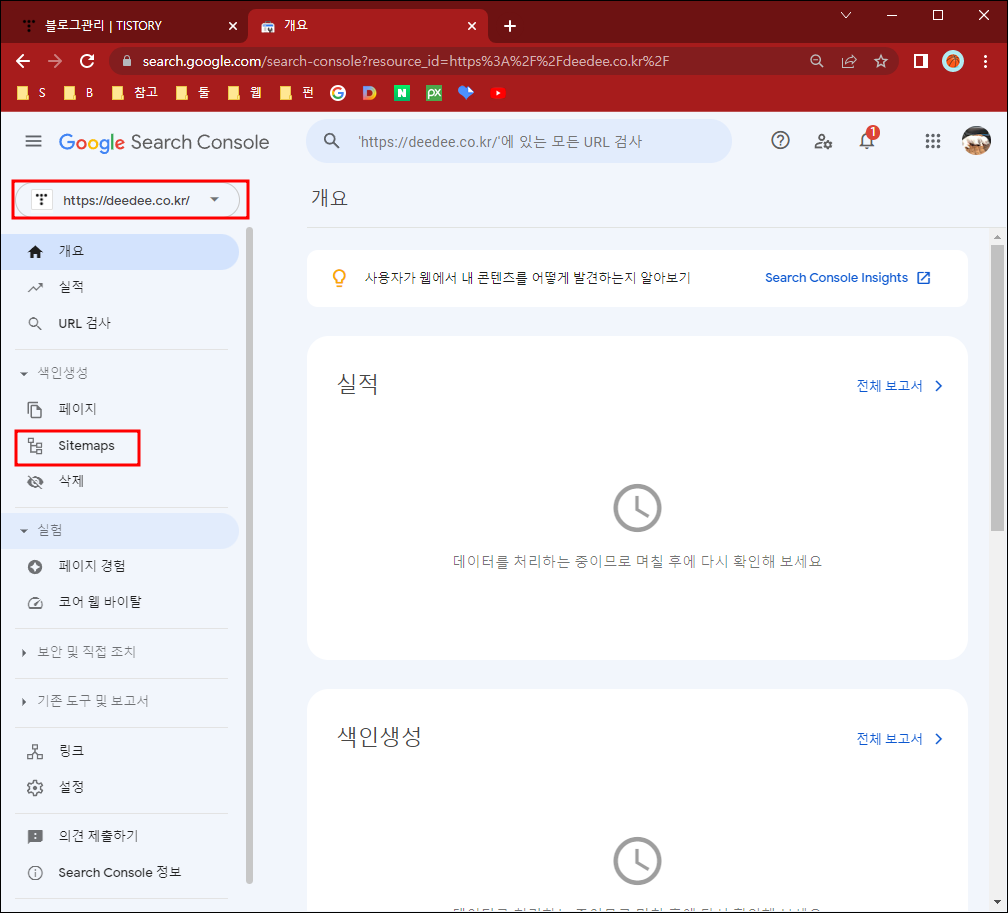Open the Help question mark icon
This screenshot has height=913, width=1008.
point(780,141)
